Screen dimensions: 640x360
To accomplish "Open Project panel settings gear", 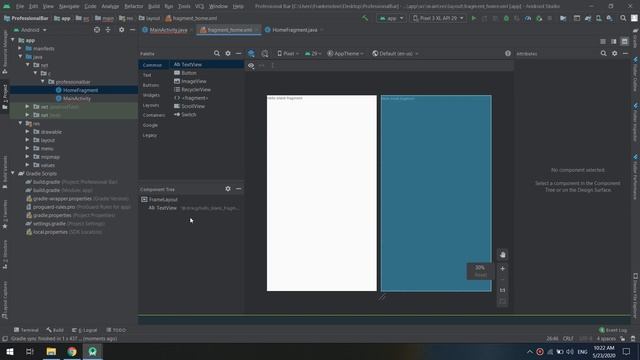I will coord(121,30).
